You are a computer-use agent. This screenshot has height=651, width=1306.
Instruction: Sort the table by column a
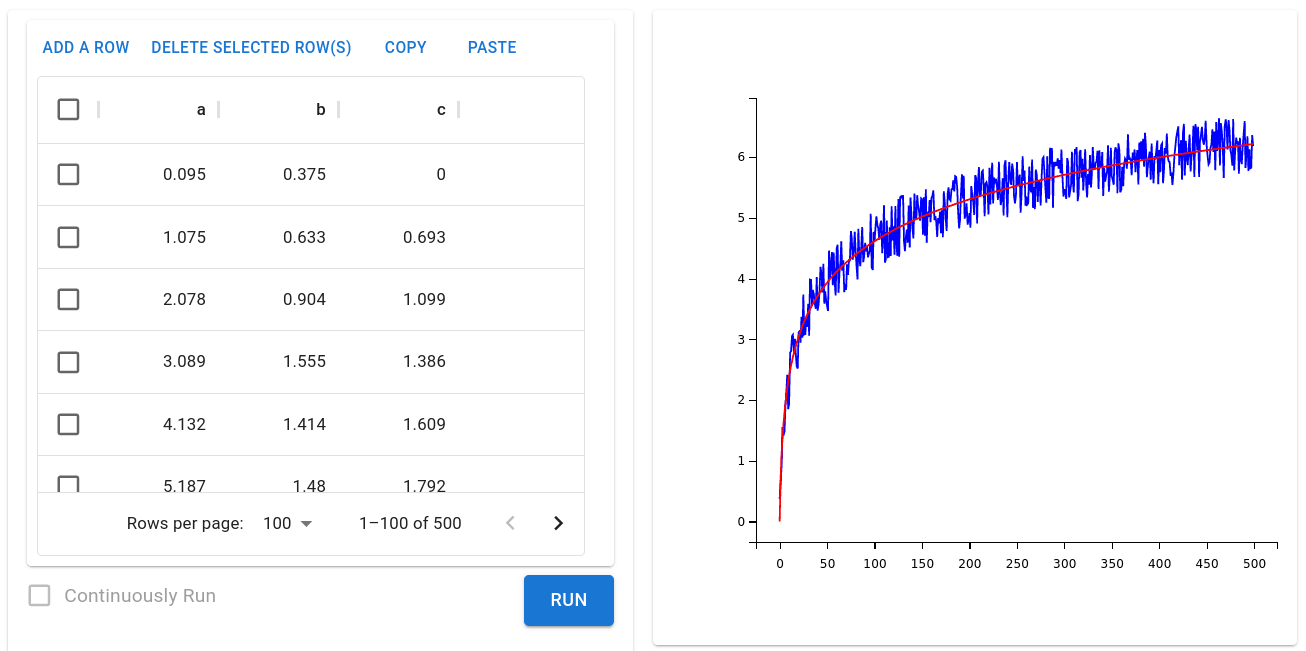(200, 109)
